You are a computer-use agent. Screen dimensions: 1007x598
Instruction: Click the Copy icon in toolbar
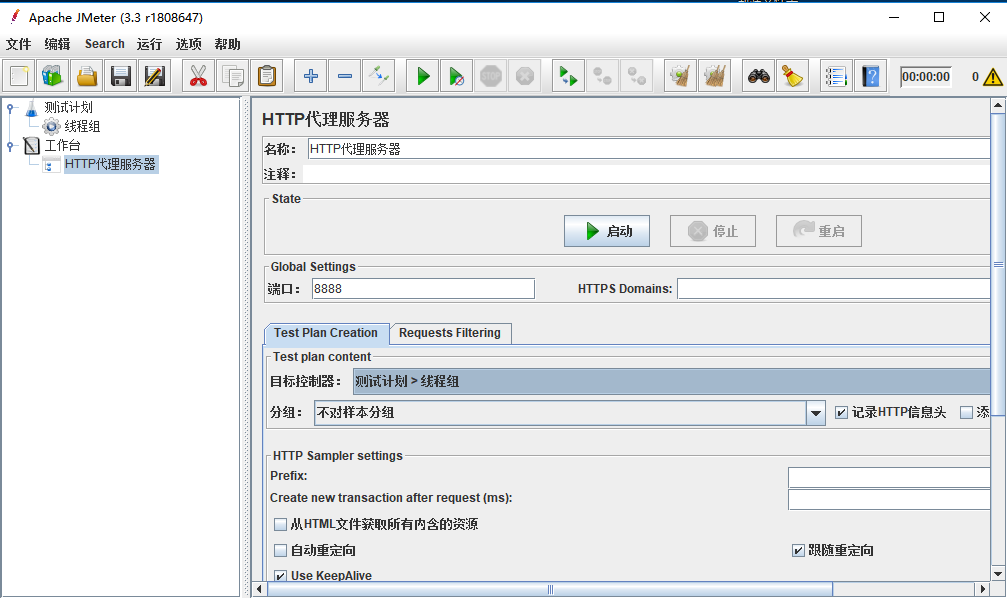point(232,76)
